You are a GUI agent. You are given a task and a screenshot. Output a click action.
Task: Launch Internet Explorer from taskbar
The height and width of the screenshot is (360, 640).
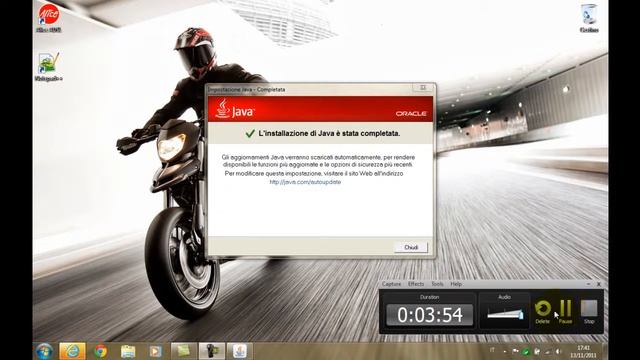pyautogui.click(x=73, y=351)
